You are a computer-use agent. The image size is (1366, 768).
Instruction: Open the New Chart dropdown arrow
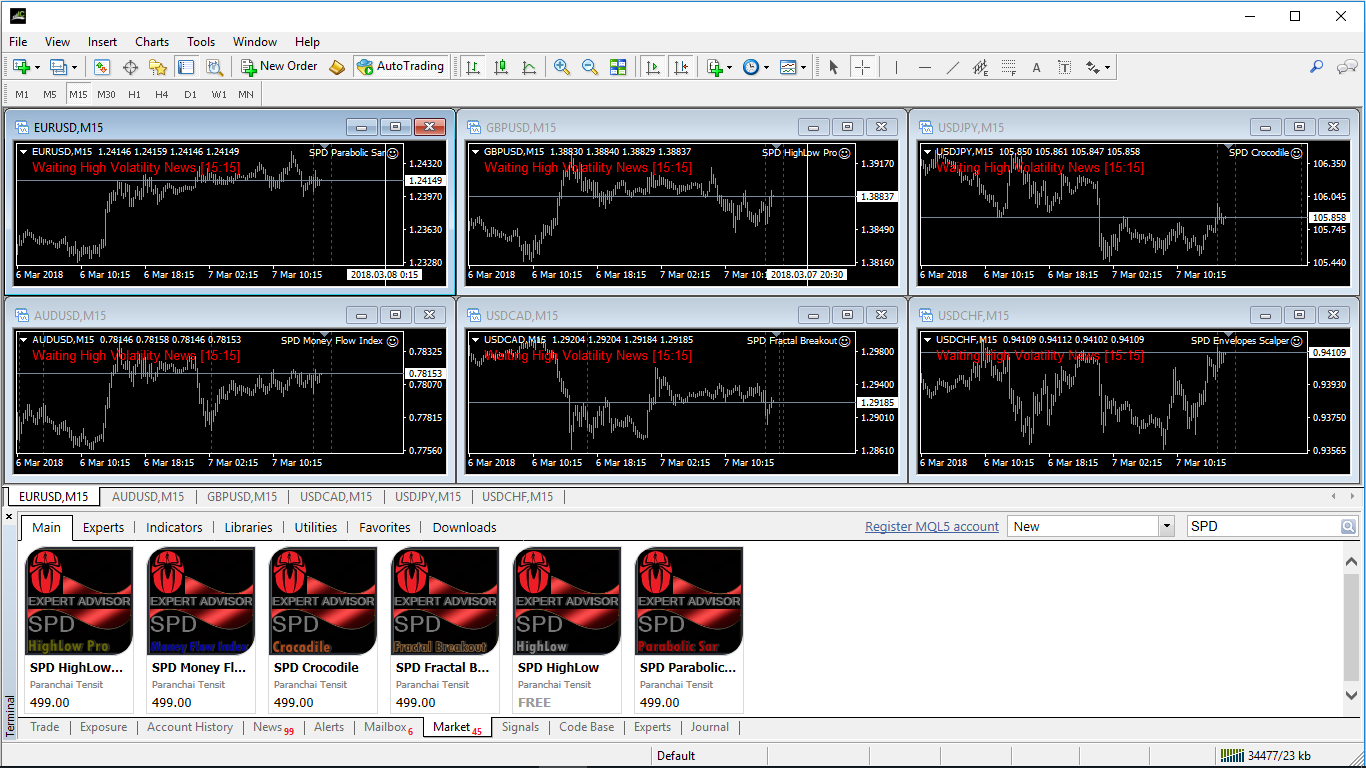pos(37,67)
